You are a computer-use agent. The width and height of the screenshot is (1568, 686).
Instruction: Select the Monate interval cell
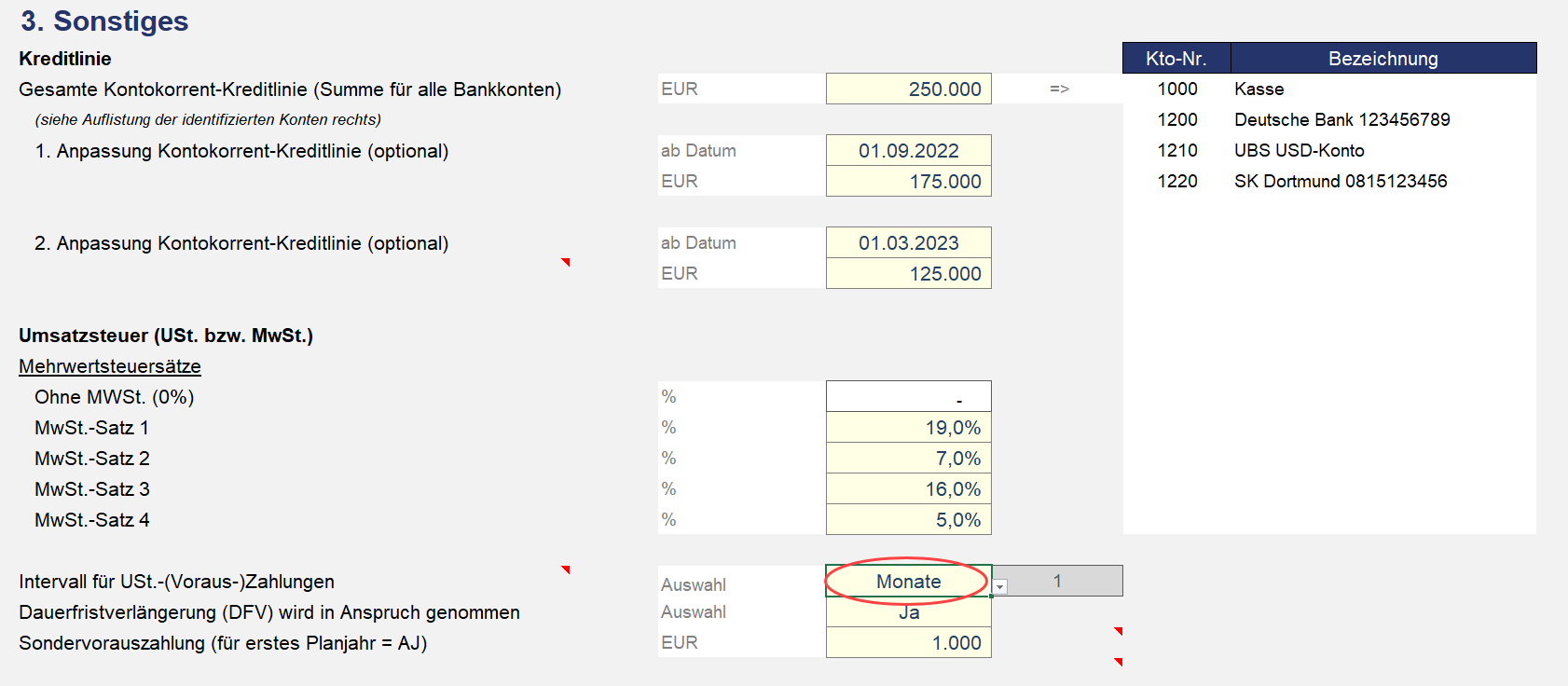click(x=909, y=581)
